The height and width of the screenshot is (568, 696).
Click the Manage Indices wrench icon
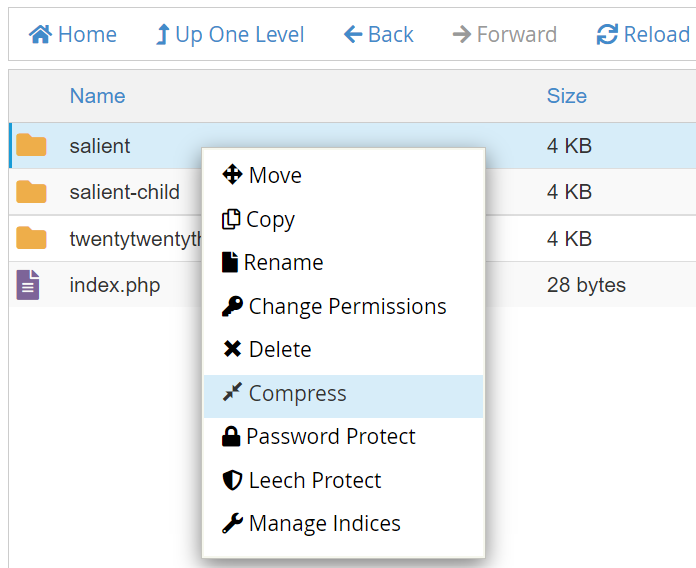tap(232, 523)
